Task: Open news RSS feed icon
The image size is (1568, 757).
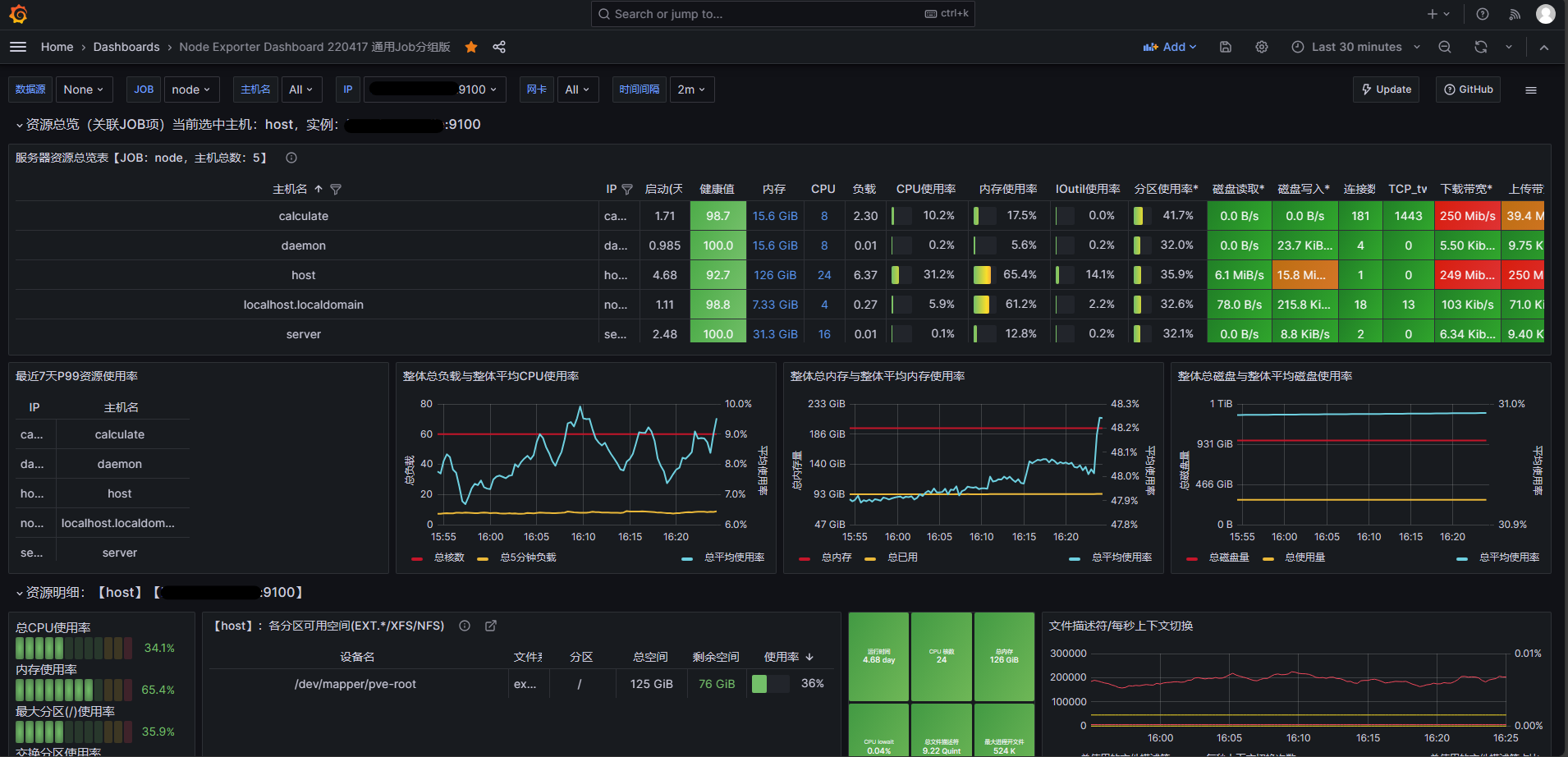Action: (x=1515, y=14)
